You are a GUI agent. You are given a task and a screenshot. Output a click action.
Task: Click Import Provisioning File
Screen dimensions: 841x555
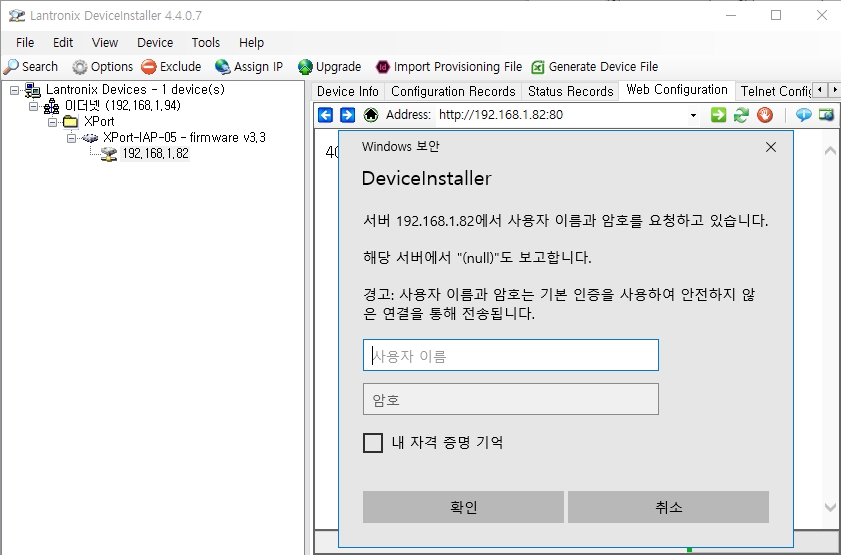click(448, 66)
